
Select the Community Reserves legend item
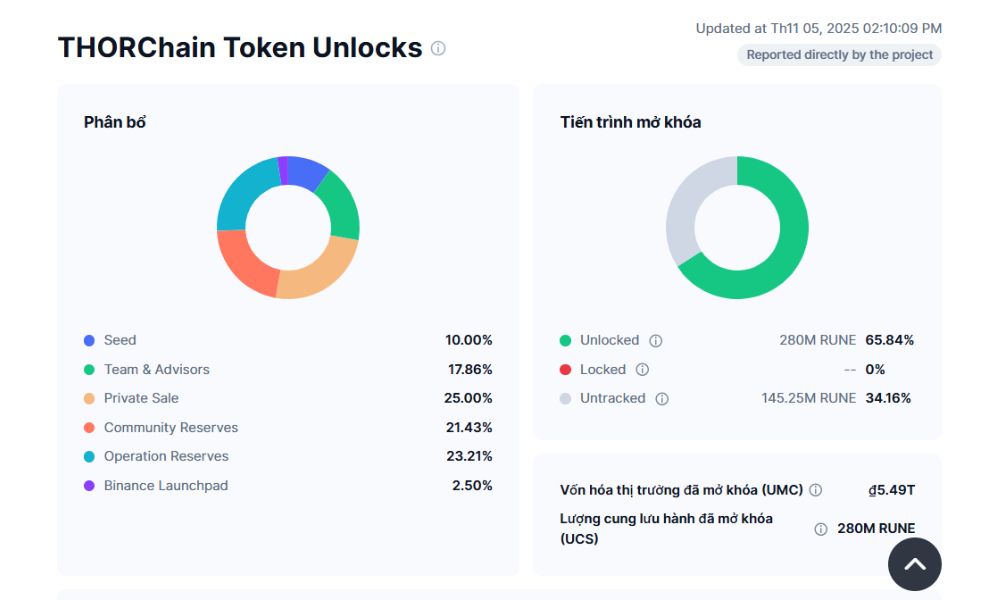(170, 427)
